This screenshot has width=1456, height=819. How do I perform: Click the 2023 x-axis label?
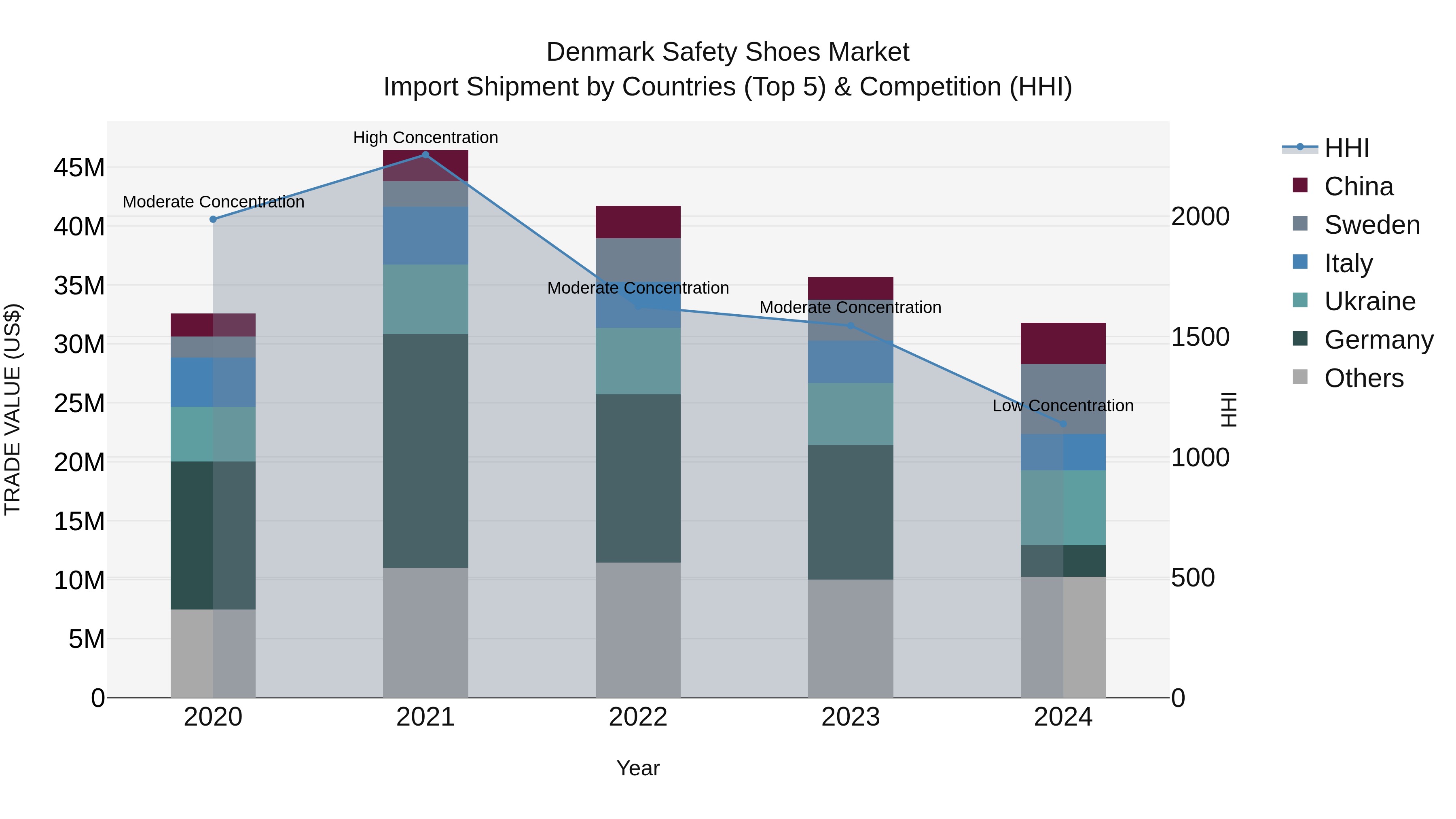click(x=851, y=717)
